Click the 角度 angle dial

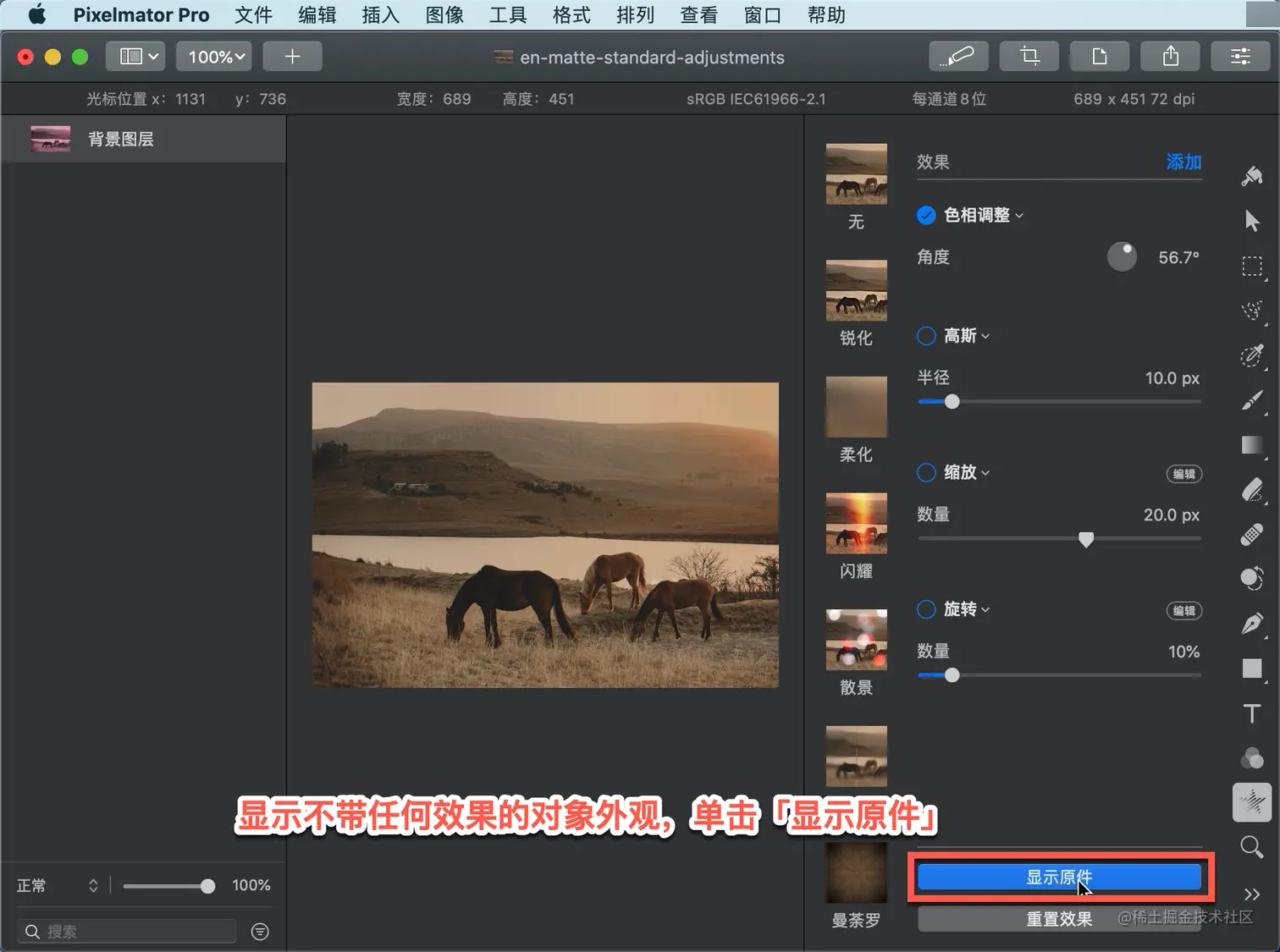(1122, 256)
